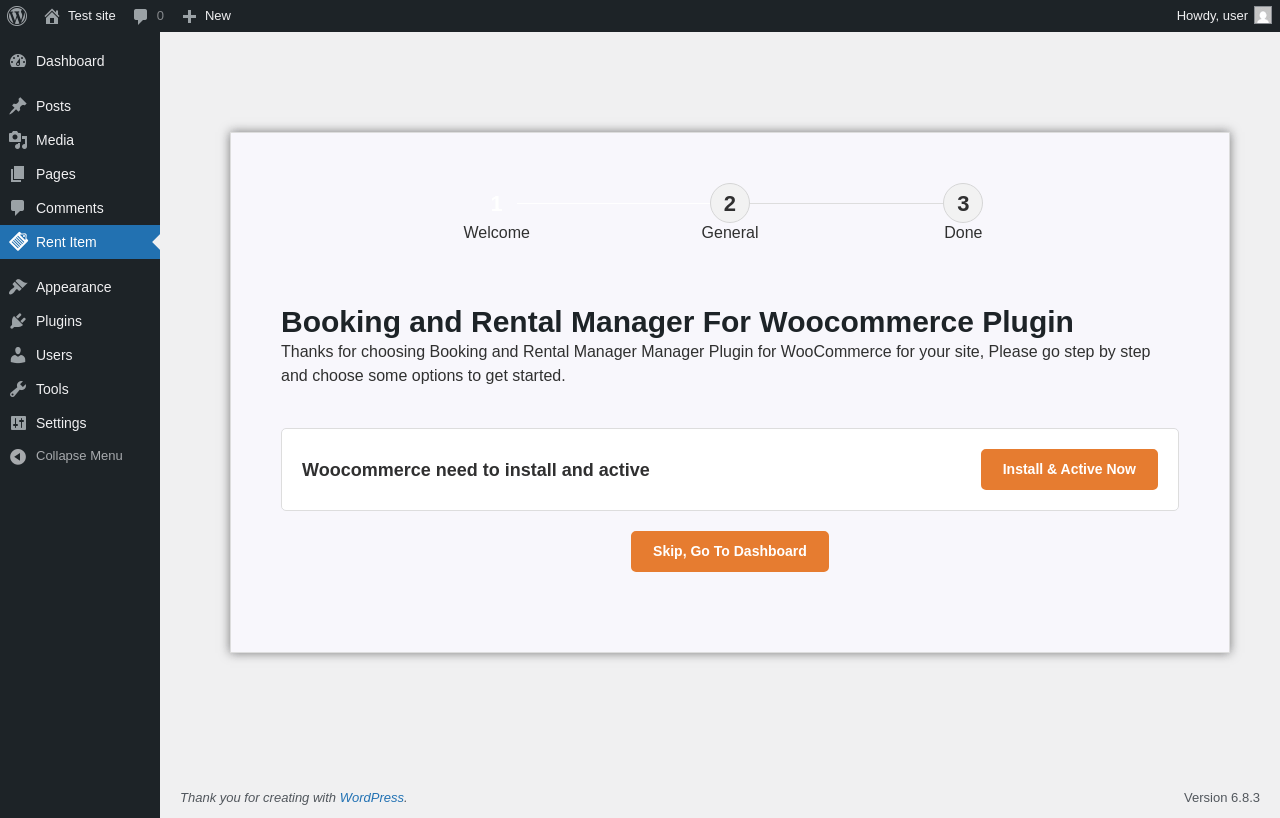1280x818 pixels.
Task: Click the plus New icon
Action: pyautogui.click(x=189, y=16)
